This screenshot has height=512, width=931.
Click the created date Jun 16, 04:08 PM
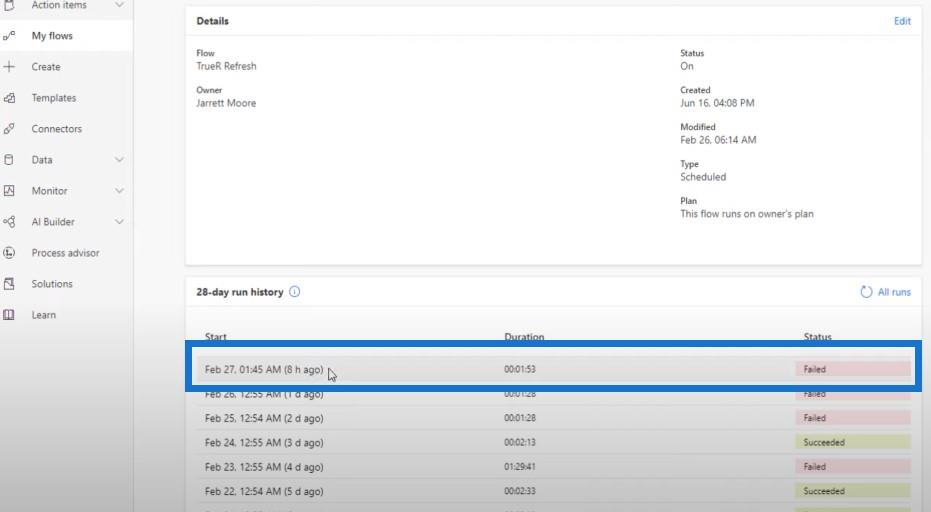[717, 103]
